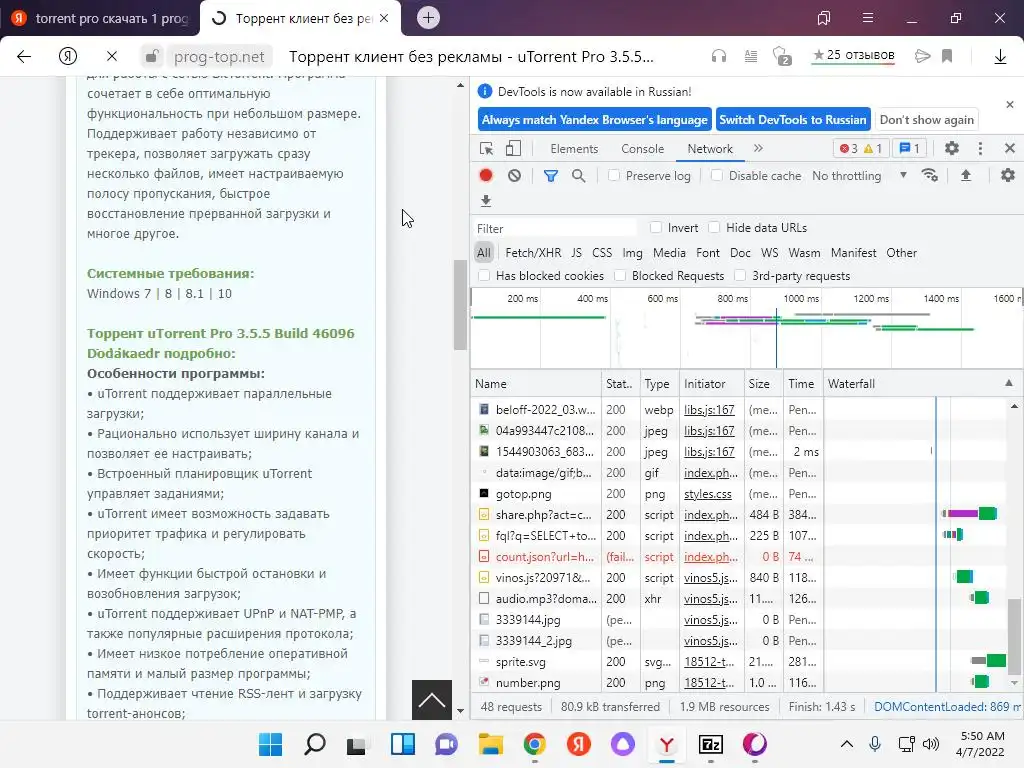
Task: Toggle the device toolbar icon
Action: point(513,149)
